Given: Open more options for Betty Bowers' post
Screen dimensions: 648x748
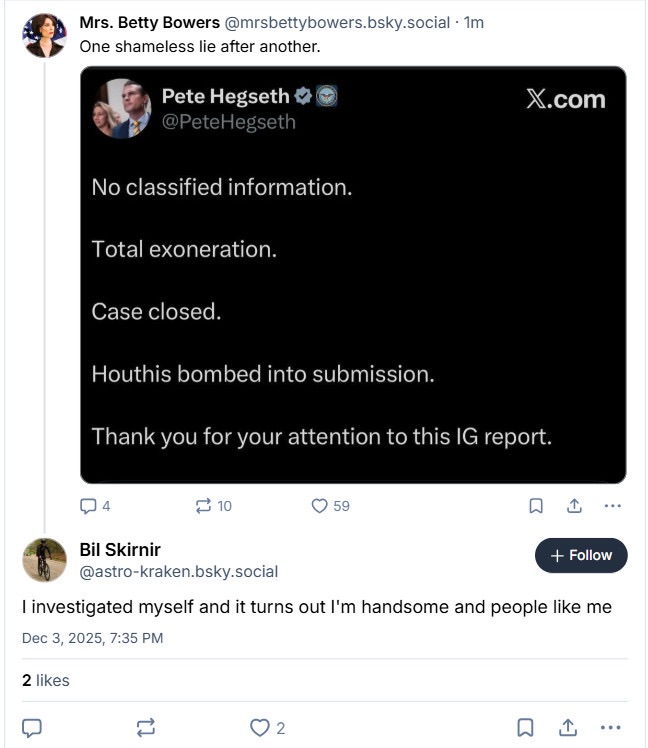Looking at the screenshot, I should tap(613, 506).
